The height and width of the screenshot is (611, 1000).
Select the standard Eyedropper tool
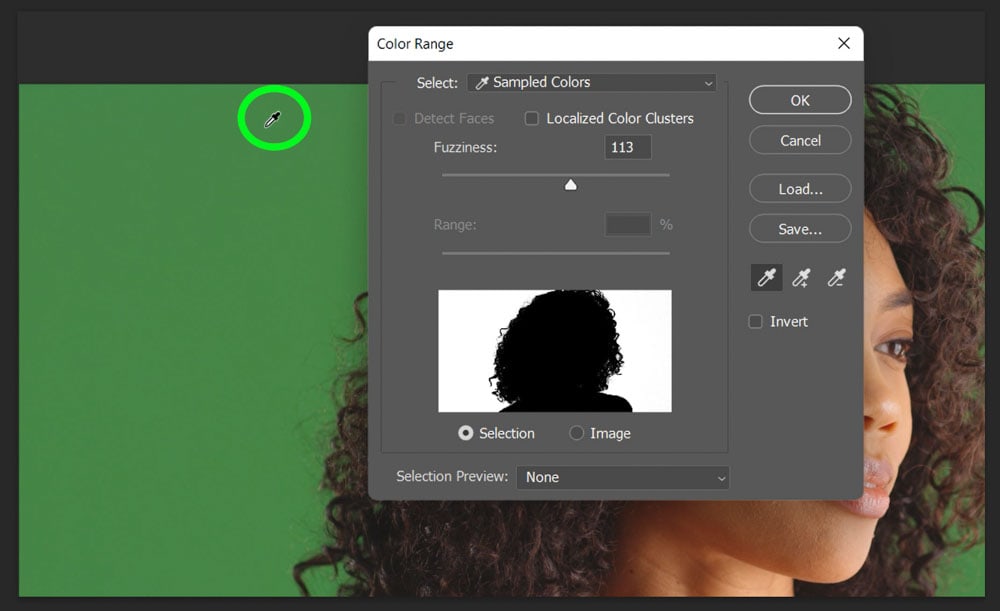[767, 278]
